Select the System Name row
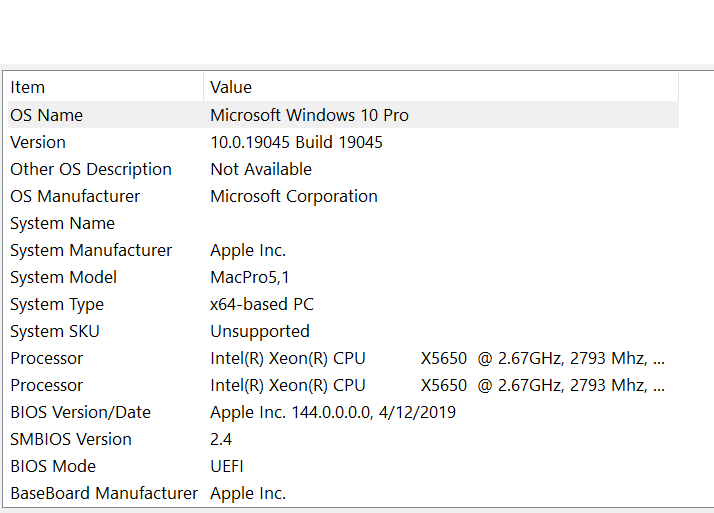714x513 pixels. coord(343,223)
